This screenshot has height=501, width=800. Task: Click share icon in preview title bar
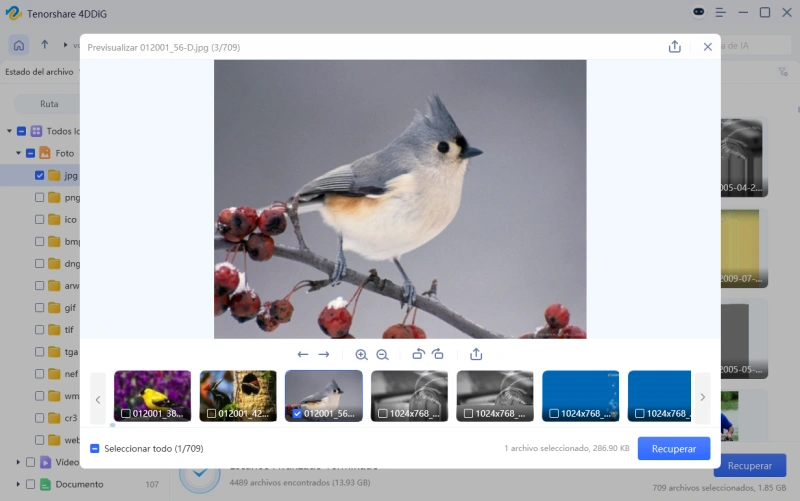pyautogui.click(x=675, y=47)
